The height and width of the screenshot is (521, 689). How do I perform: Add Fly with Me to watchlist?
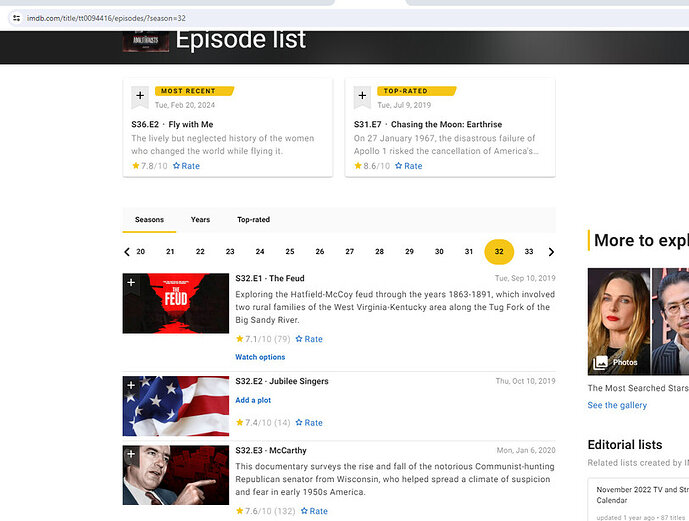(x=140, y=97)
